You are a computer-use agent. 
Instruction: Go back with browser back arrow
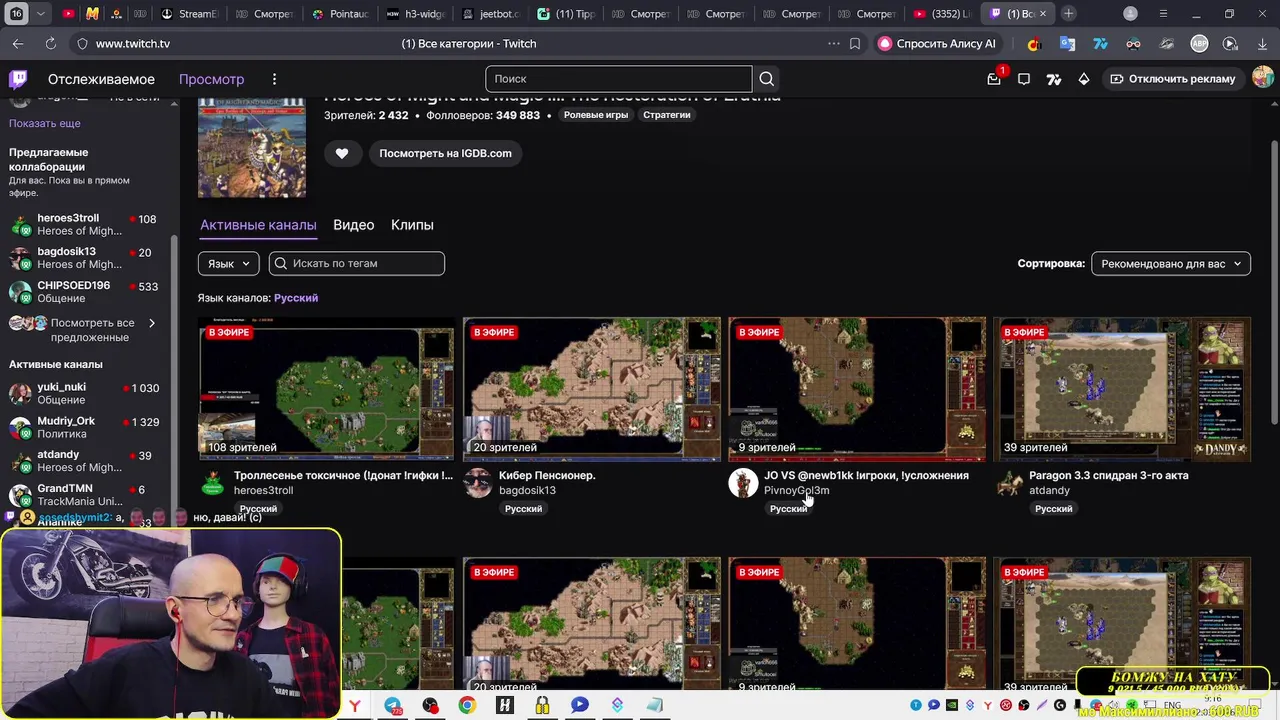(x=18, y=44)
